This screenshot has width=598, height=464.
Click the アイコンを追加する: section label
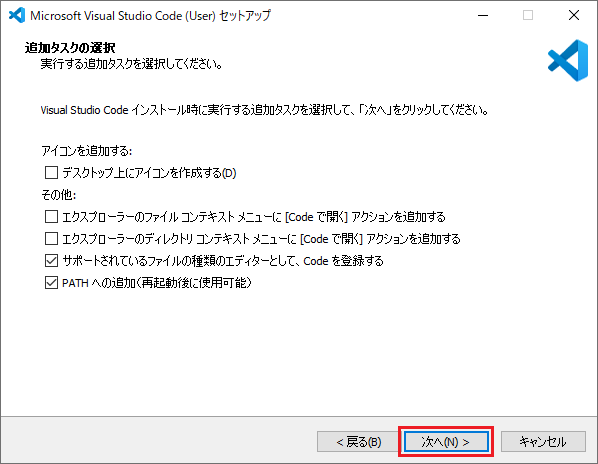87,151
